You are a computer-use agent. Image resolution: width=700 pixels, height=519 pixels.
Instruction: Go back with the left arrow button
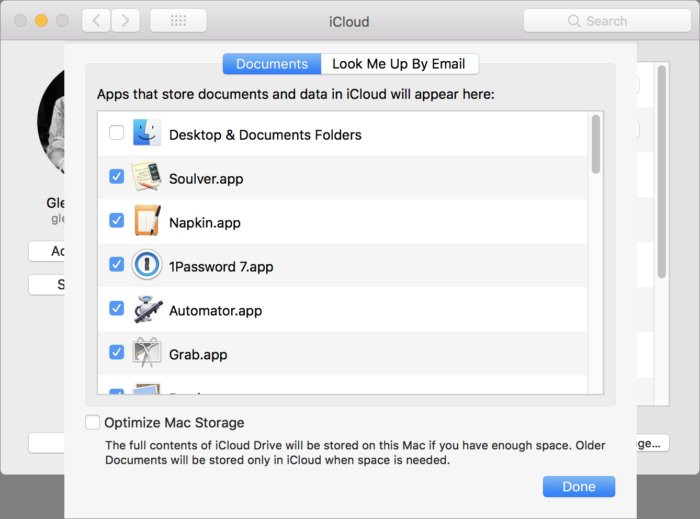point(96,21)
